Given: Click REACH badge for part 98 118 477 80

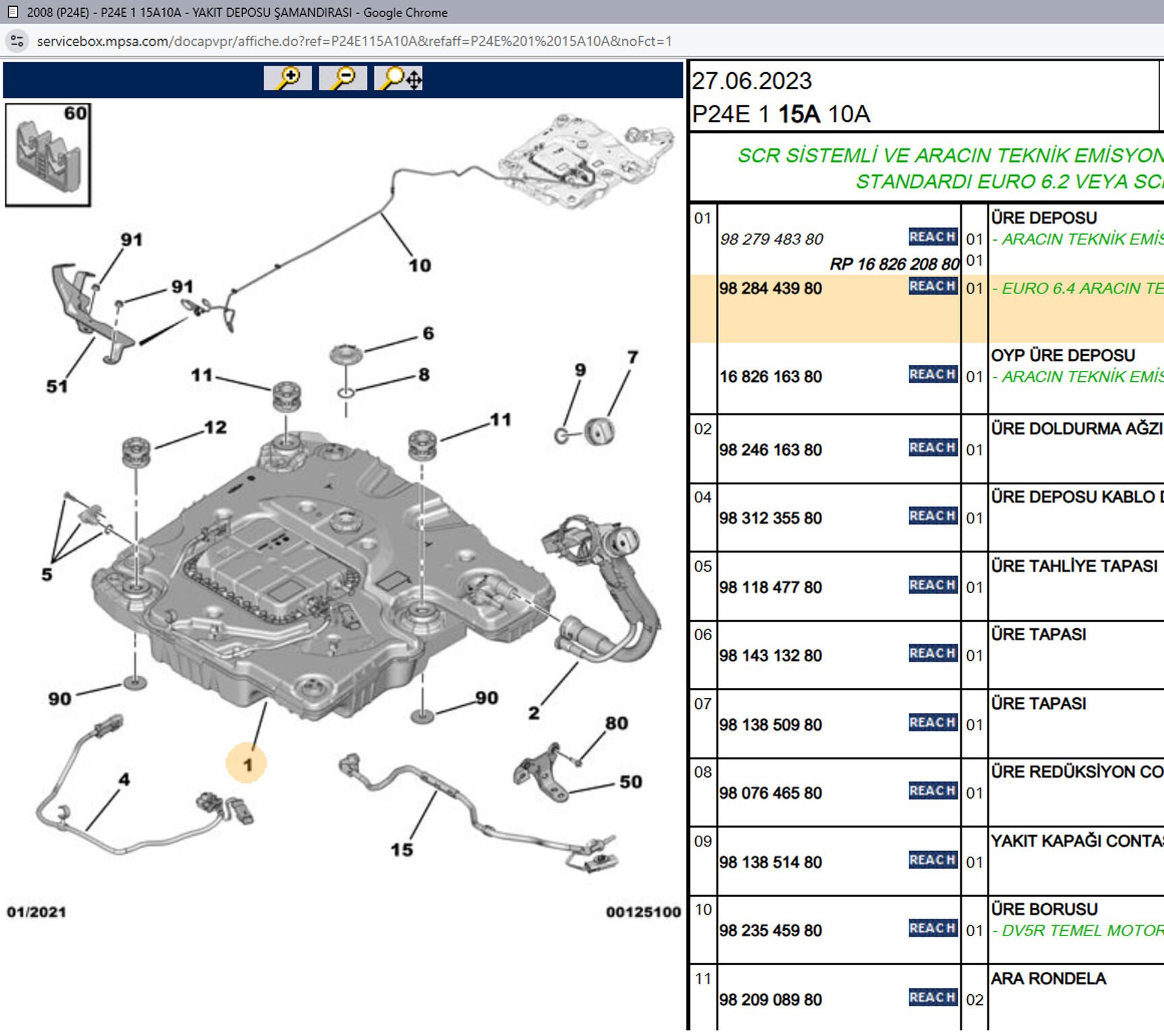Looking at the screenshot, I should point(933,585).
